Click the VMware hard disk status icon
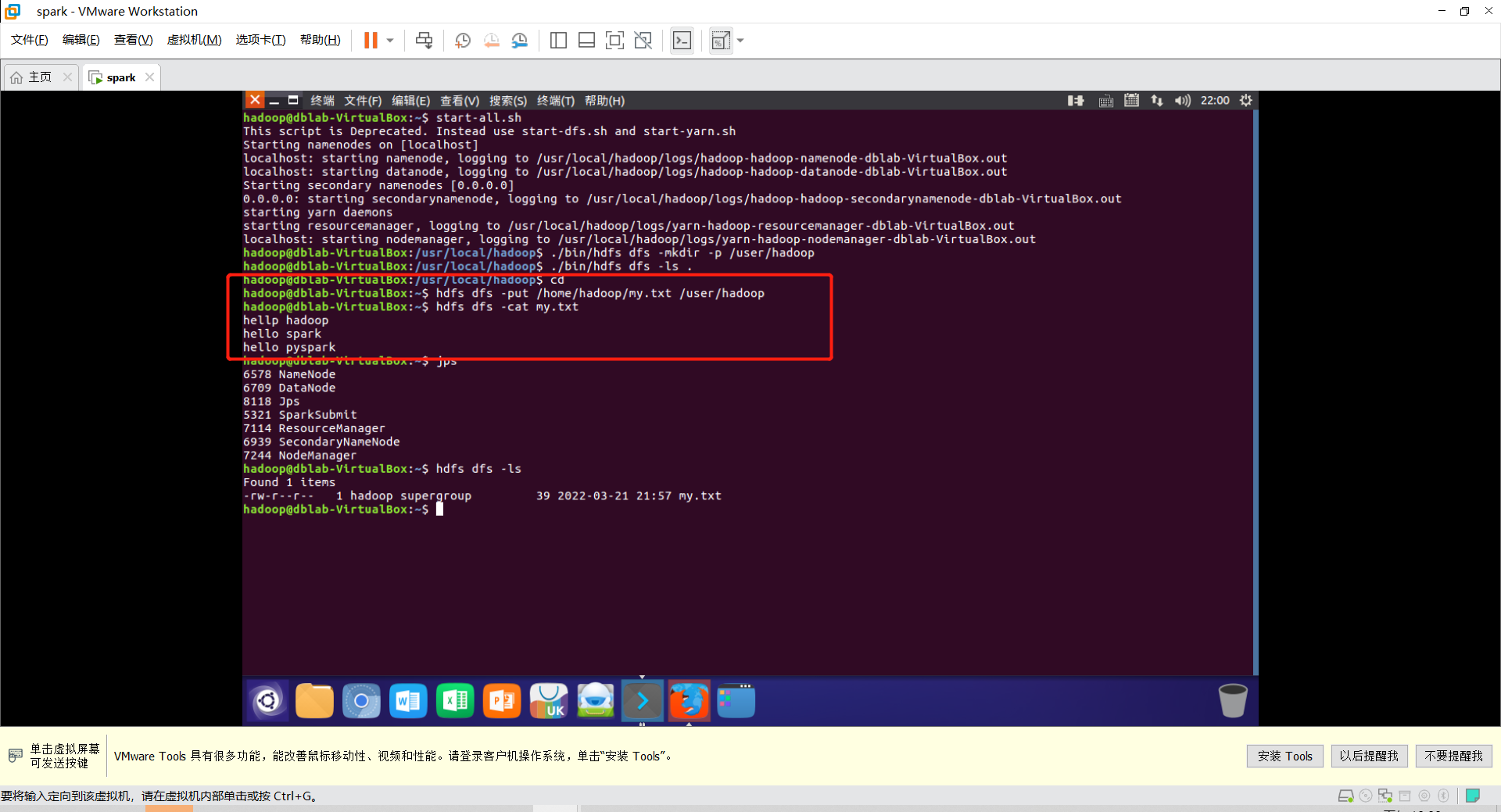The image size is (1501, 812). pyautogui.click(x=1345, y=796)
